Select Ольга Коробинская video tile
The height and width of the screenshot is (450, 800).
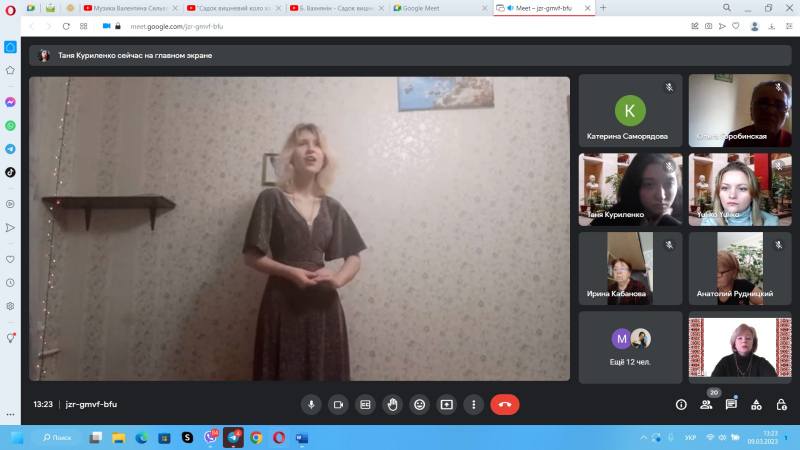740,111
